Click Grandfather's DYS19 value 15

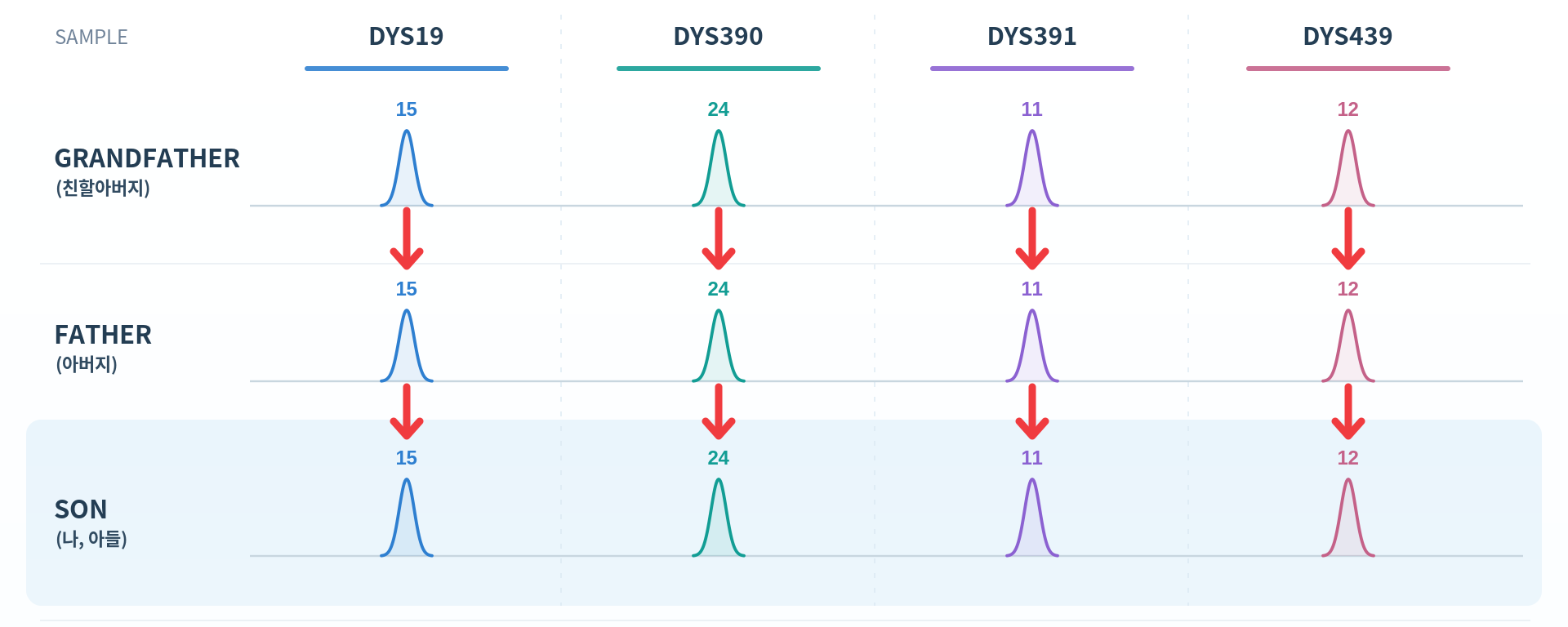(406, 109)
